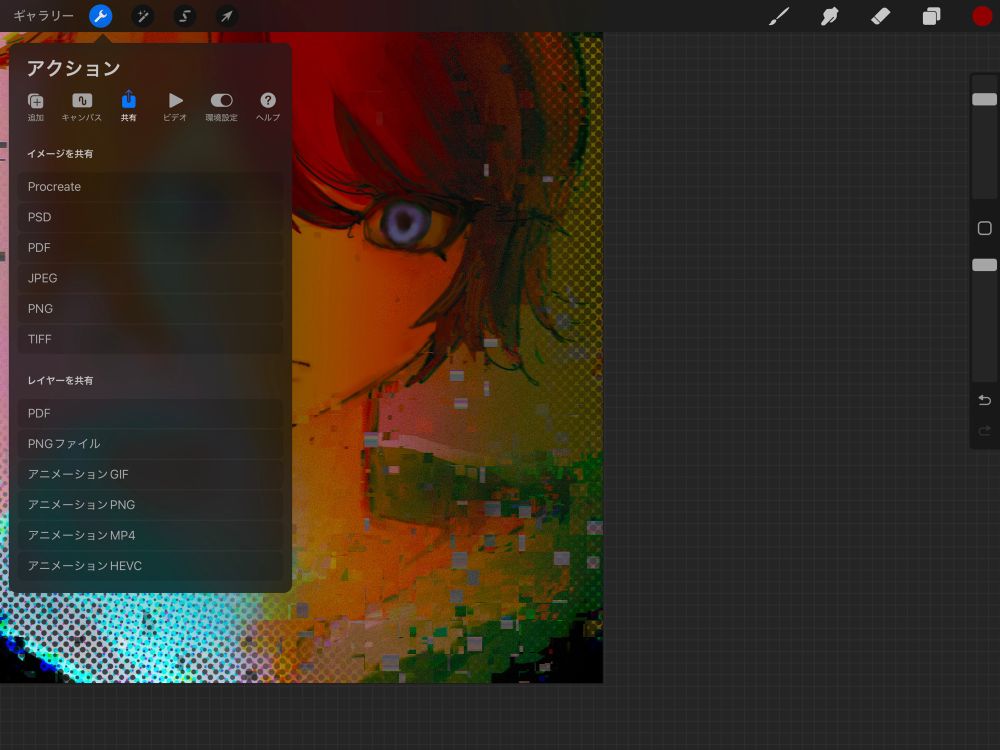
Task: Open the ヘルプ (Help) tab
Action: (268, 107)
